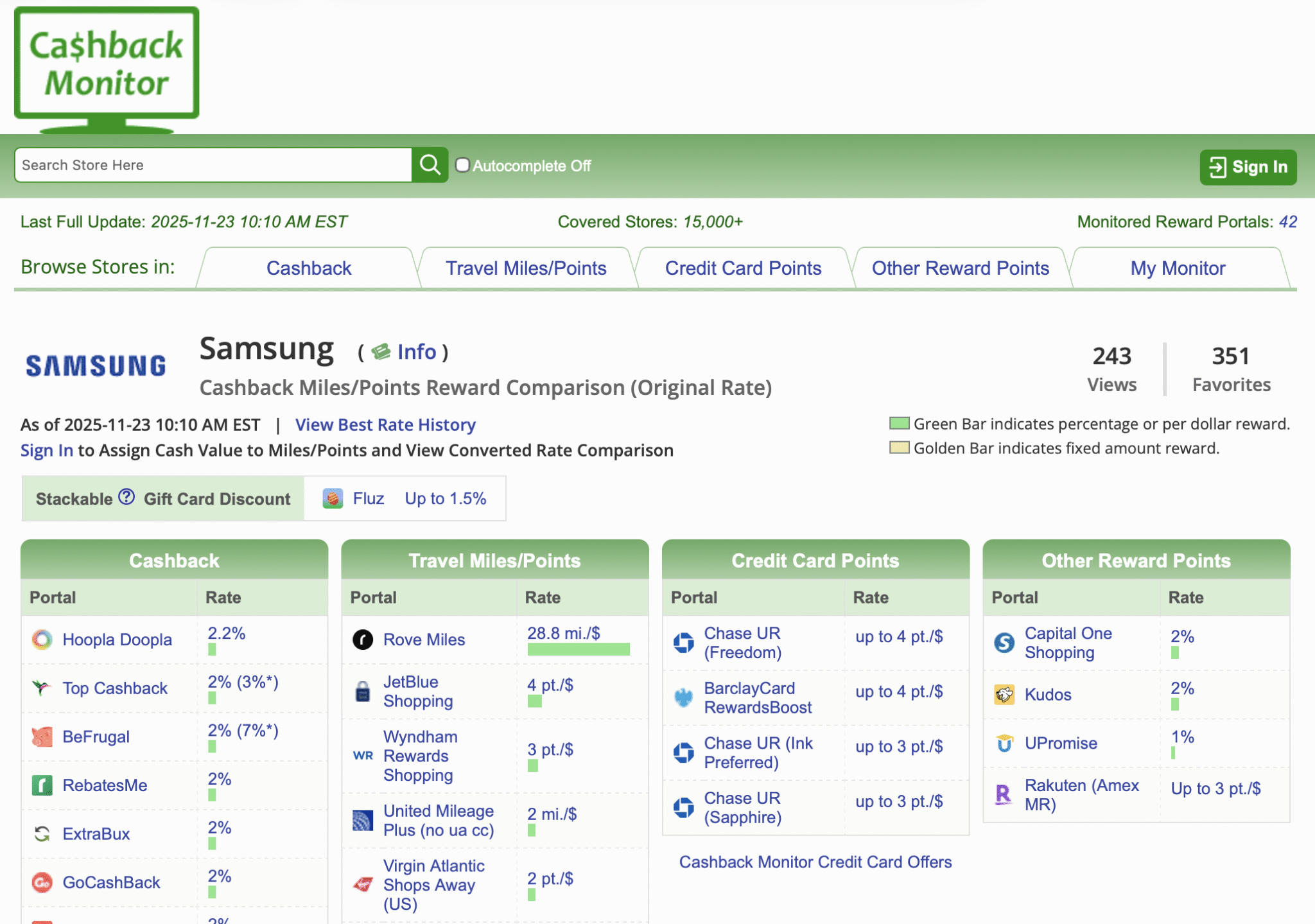Select the Hoopla Doopla portal icon
Screen dimensions: 1315x924
pos(42,640)
